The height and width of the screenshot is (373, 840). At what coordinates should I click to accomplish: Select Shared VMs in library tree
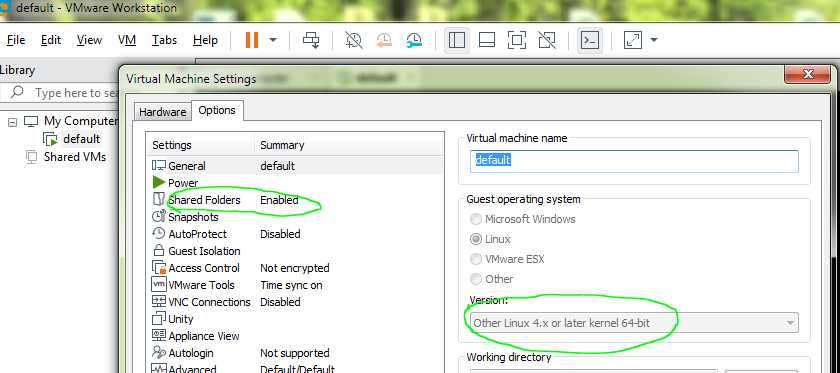tap(74, 157)
